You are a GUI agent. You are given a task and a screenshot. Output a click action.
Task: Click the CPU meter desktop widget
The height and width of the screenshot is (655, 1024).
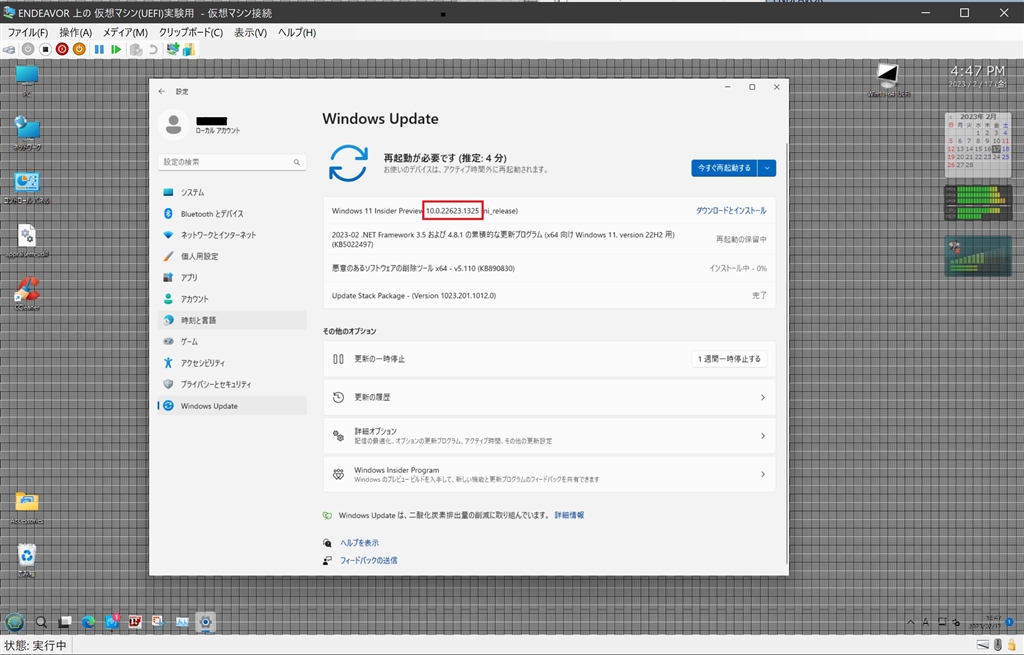click(x=978, y=202)
